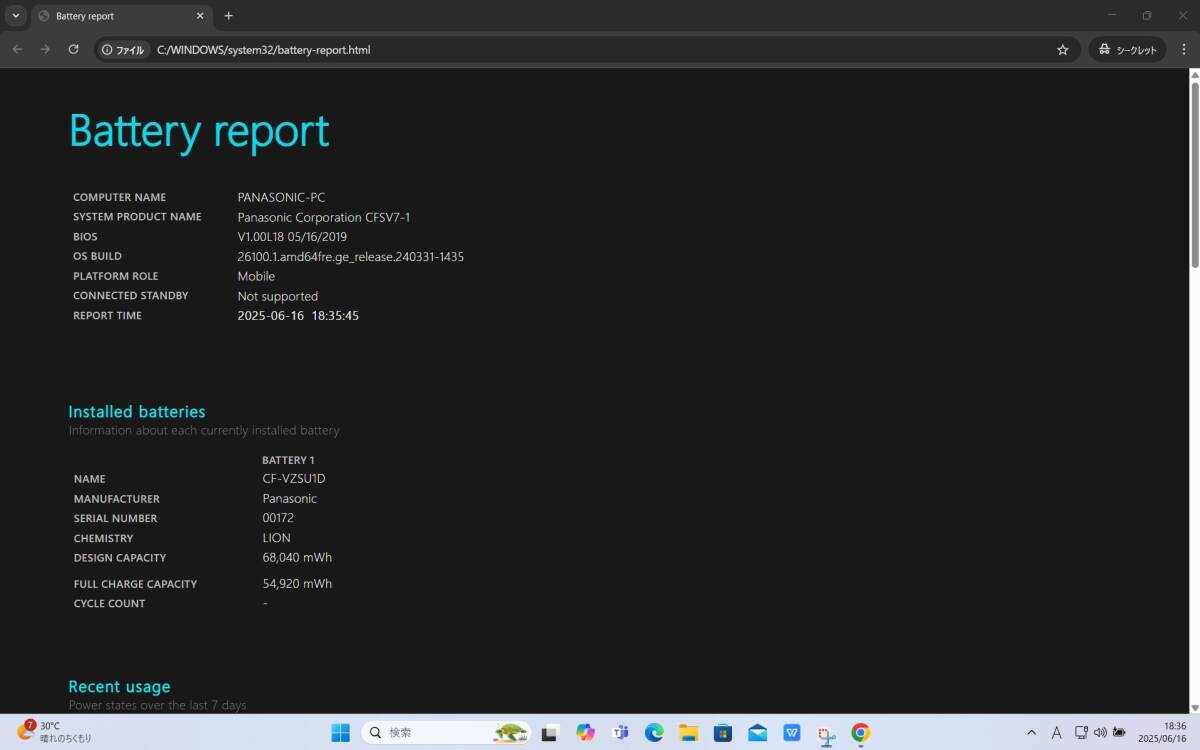Open Microsoft Edge from the taskbar
The image size is (1200, 750).
(x=654, y=733)
